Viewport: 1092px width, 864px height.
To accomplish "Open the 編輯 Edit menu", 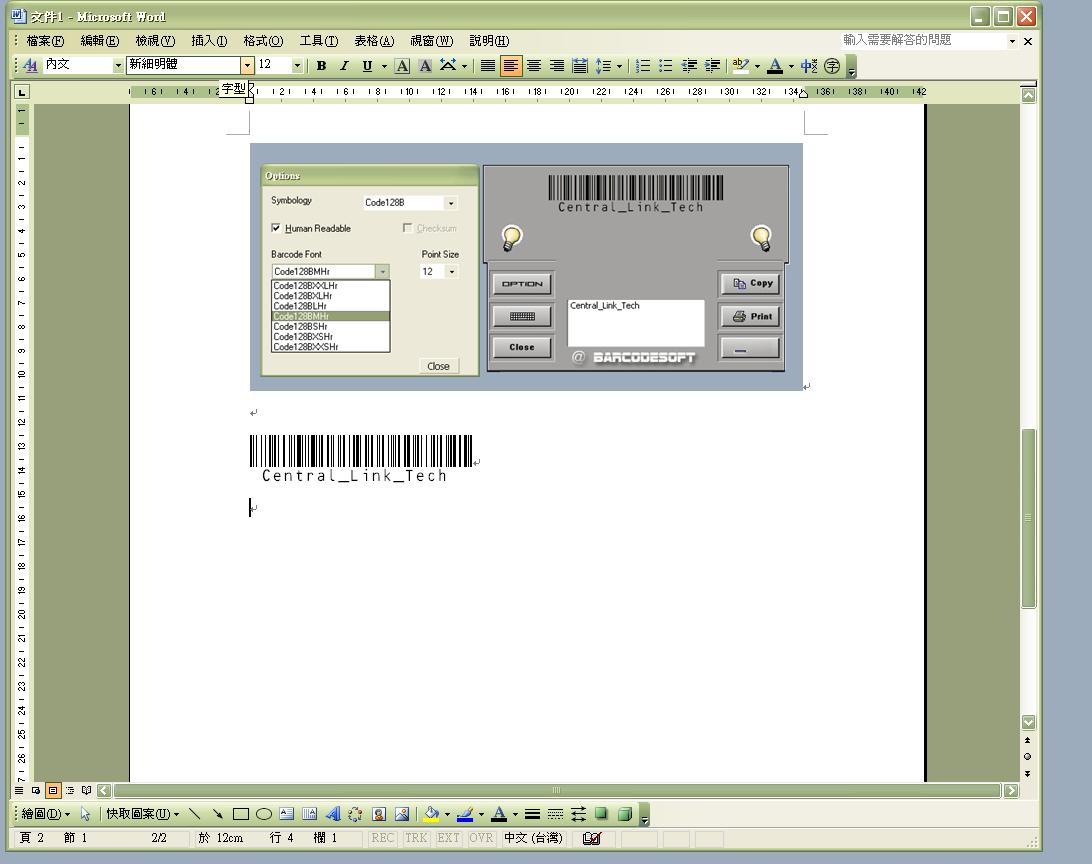I will pyautogui.click(x=100, y=41).
